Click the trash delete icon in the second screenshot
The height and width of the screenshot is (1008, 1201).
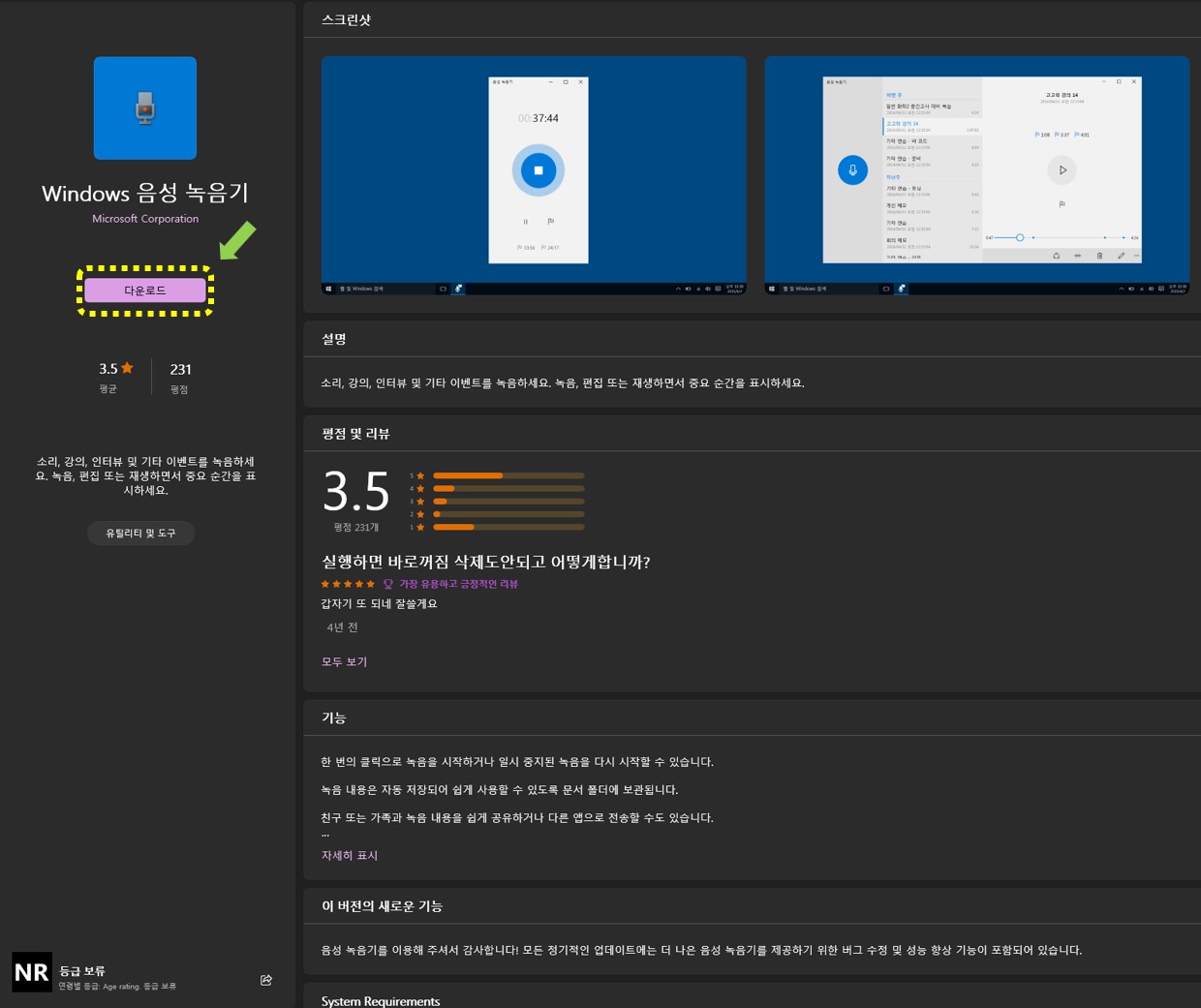(1099, 256)
